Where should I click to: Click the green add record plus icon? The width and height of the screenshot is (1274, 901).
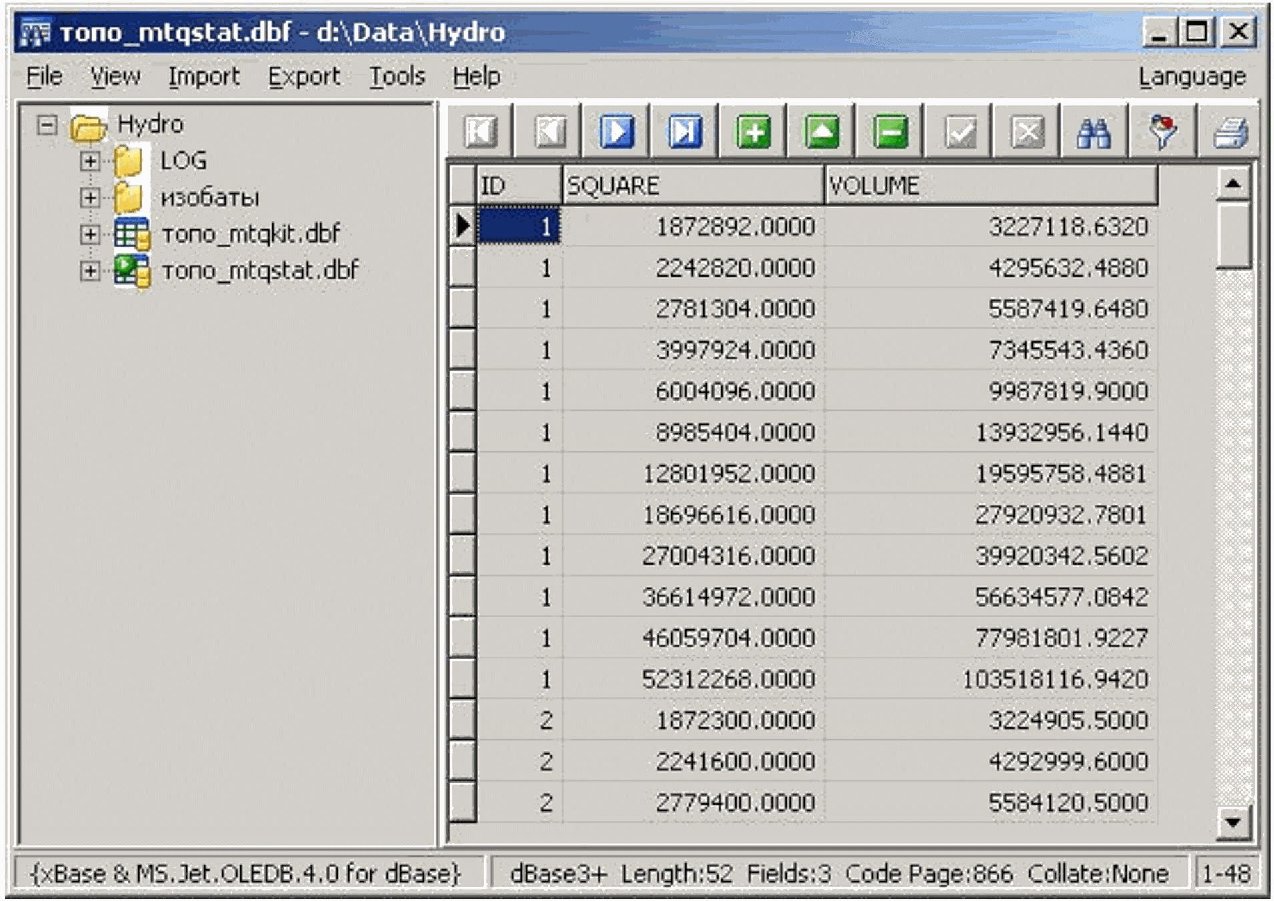tap(754, 131)
